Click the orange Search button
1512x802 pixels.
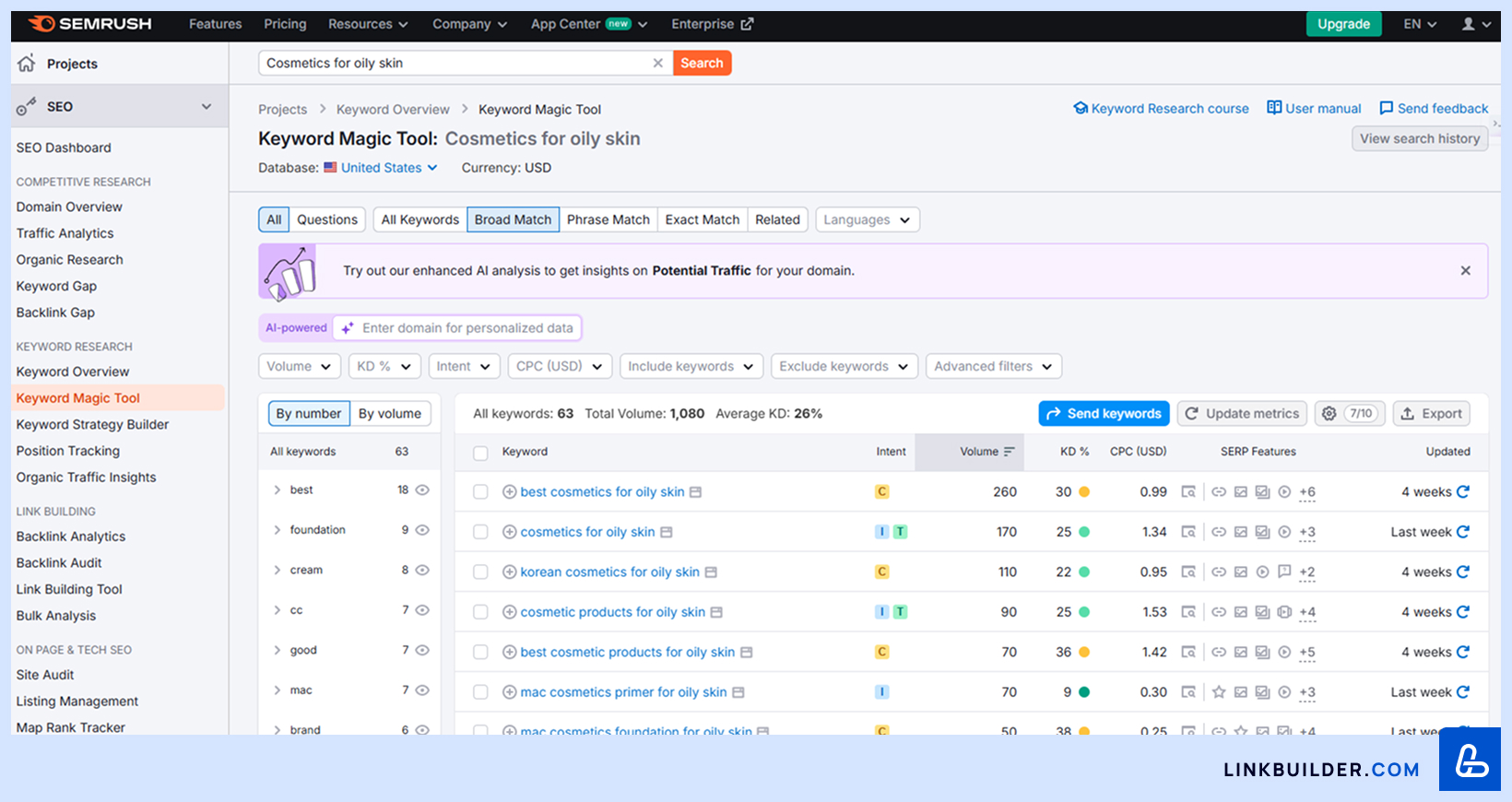(x=702, y=63)
